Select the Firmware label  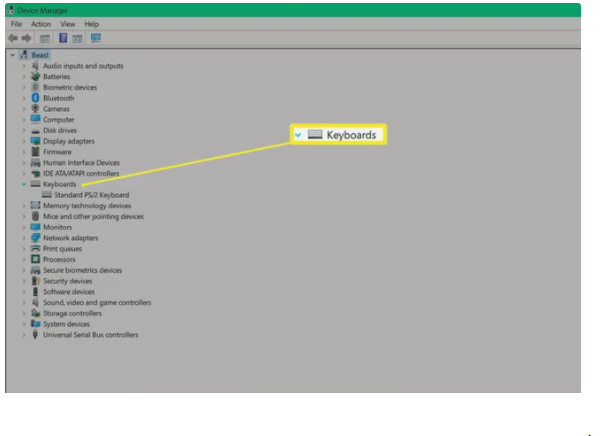point(57,152)
